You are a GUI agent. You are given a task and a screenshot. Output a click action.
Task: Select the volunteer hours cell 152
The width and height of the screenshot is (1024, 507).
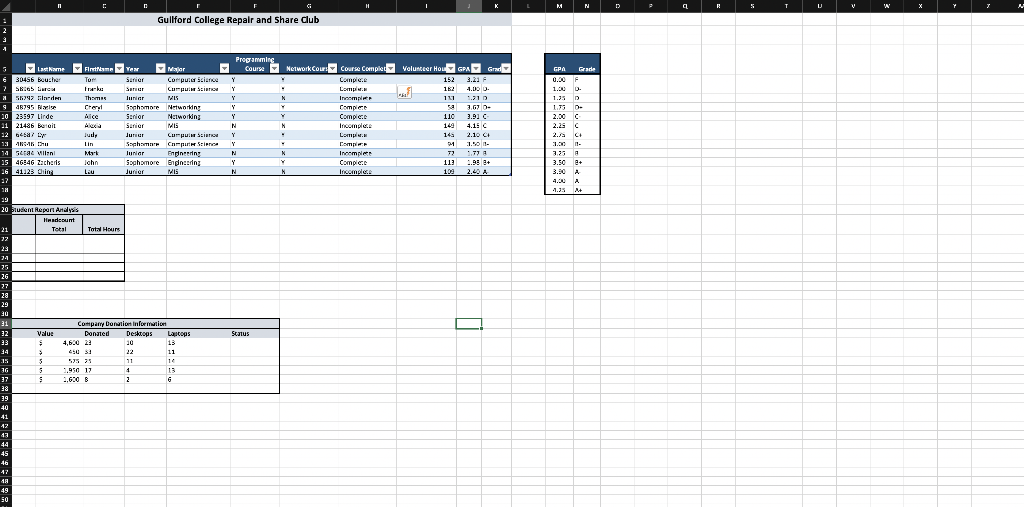coord(426,79)
